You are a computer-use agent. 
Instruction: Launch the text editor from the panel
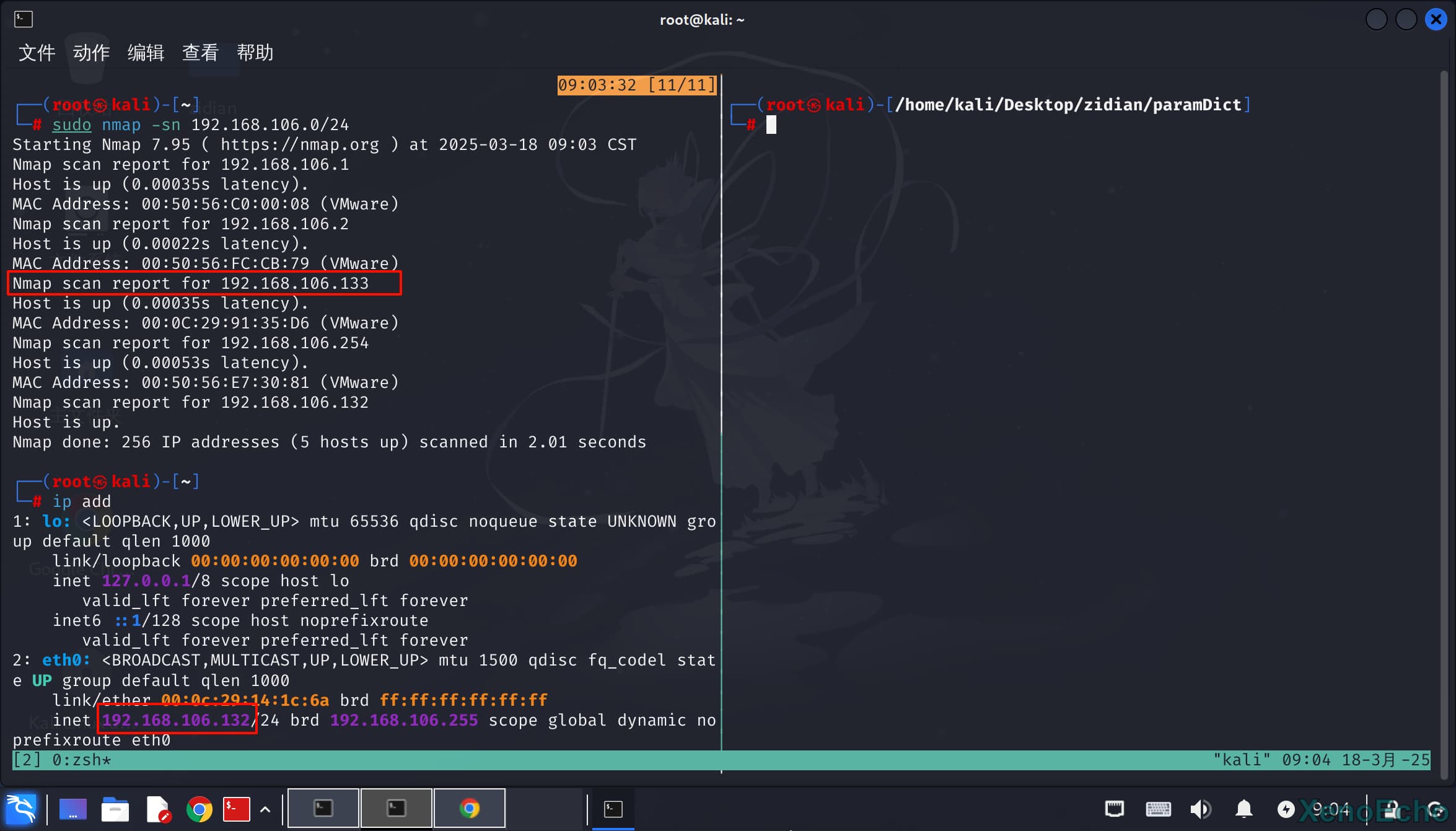(x=157, y=809)
